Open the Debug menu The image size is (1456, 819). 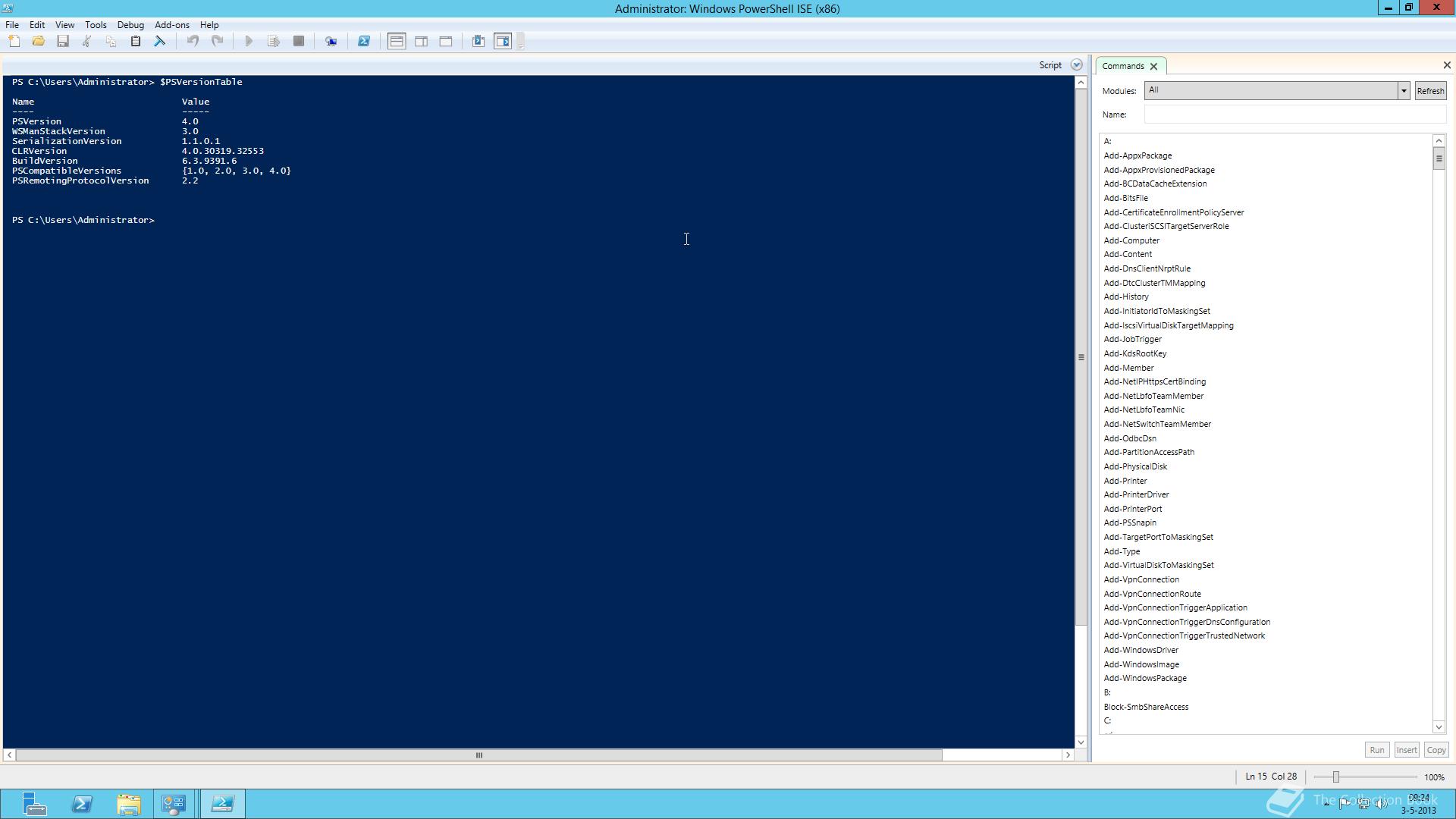tap(130, 25)
